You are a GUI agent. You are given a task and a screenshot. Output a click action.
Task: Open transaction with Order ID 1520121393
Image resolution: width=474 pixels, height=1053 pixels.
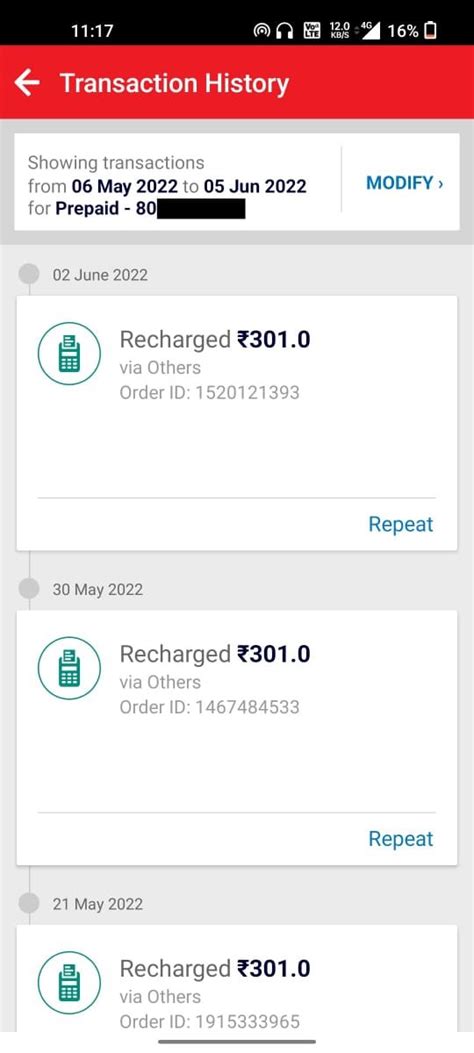click(237, 423)
